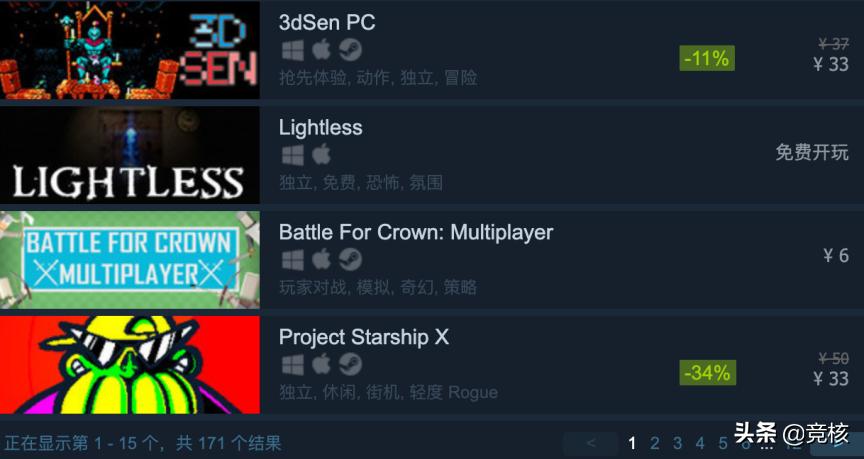Image resolution: width=864 pixels, height=459 pixels.
Task: Click the Windows icon under 3dSen PC
Action: [293, 51]
